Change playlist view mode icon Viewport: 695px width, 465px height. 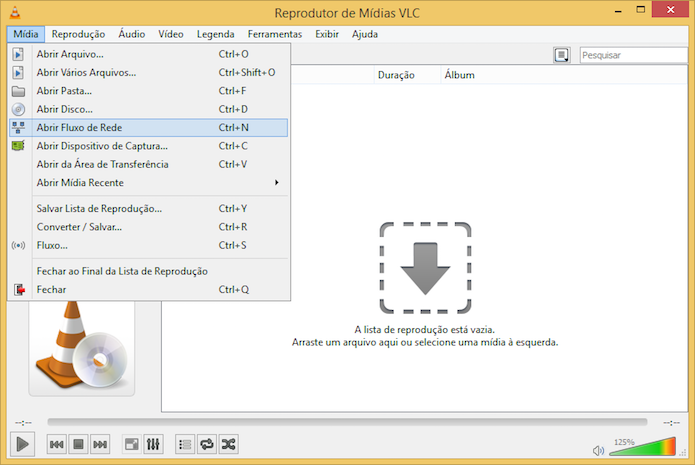(x=562, y=55)
